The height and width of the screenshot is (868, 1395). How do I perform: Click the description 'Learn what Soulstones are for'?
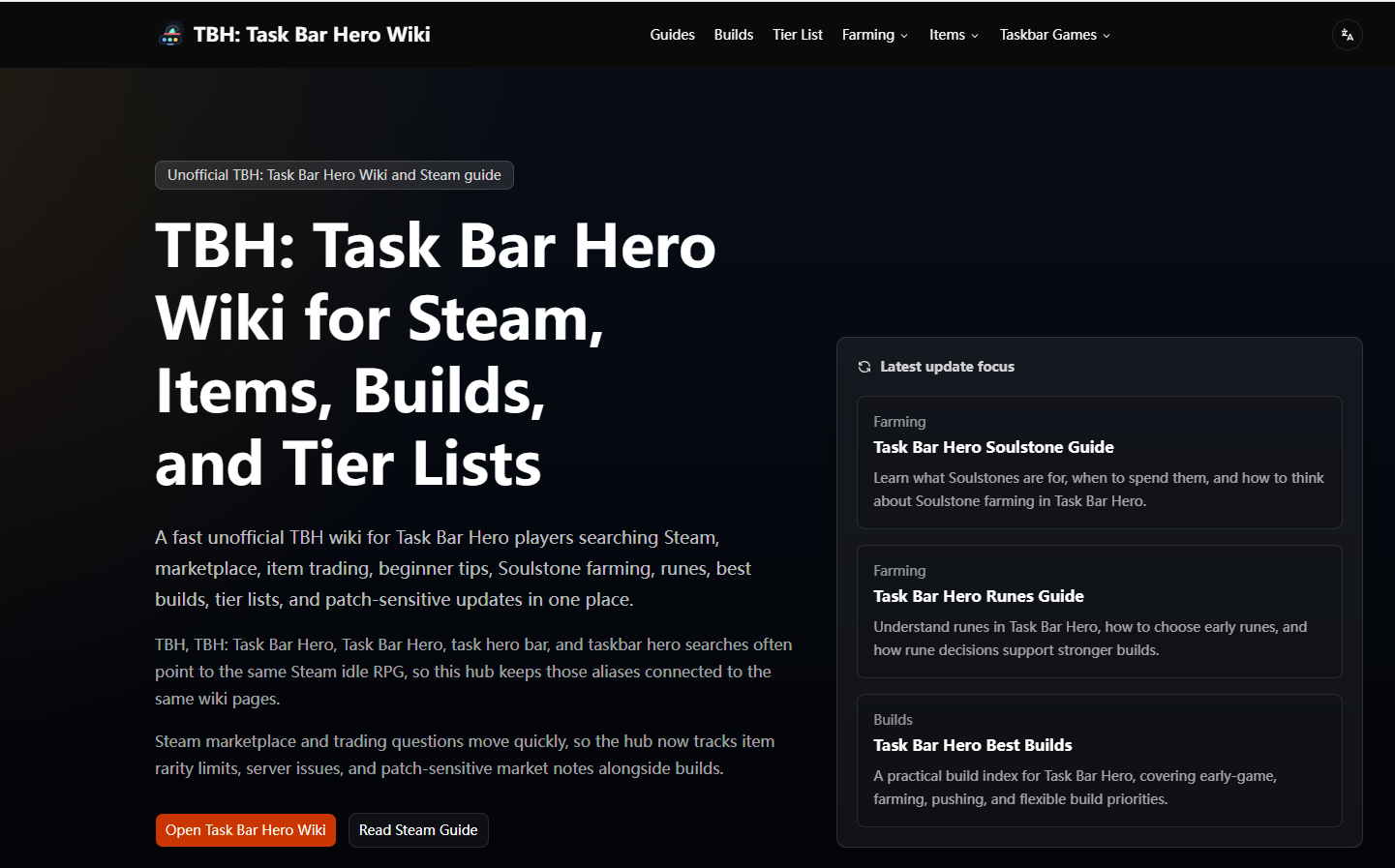point(1099,490)
